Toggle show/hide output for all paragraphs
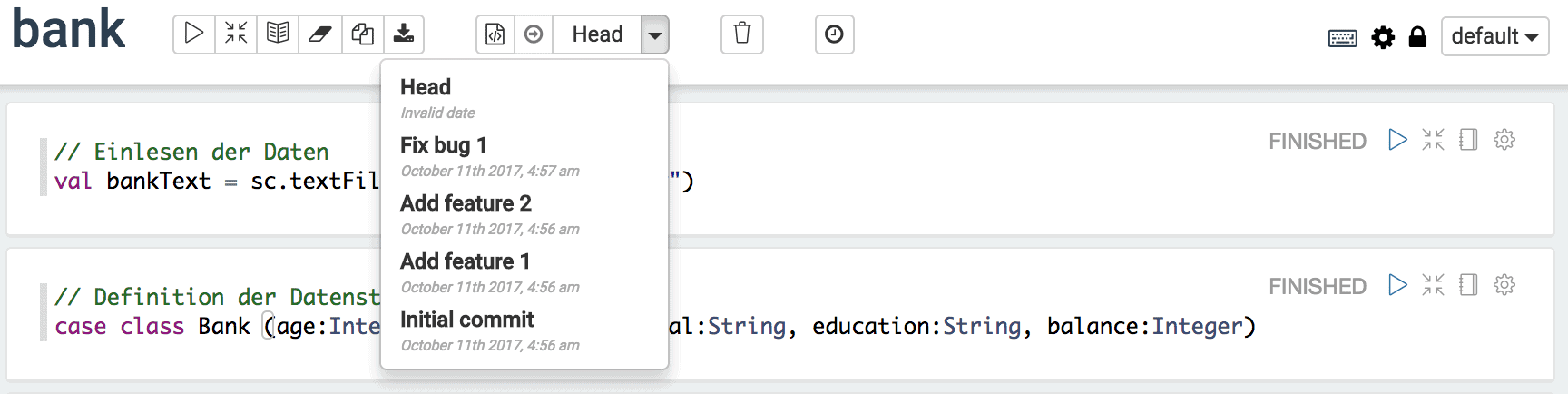The width and height of the screenshot is (1568, 394). 278,34
